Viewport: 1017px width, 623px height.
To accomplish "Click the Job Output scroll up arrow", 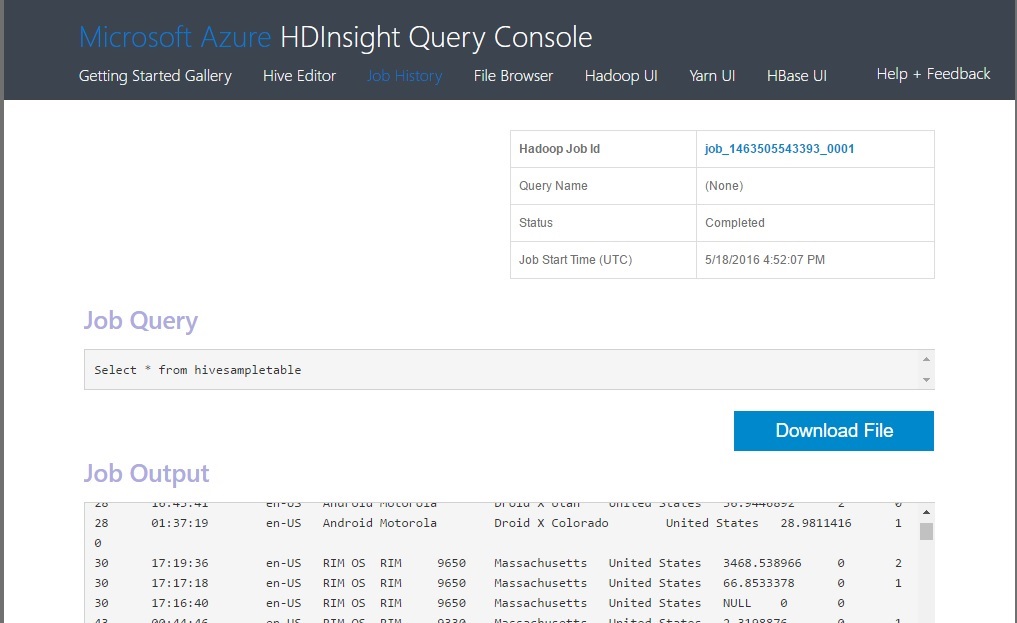I will (x=926, y=510).
